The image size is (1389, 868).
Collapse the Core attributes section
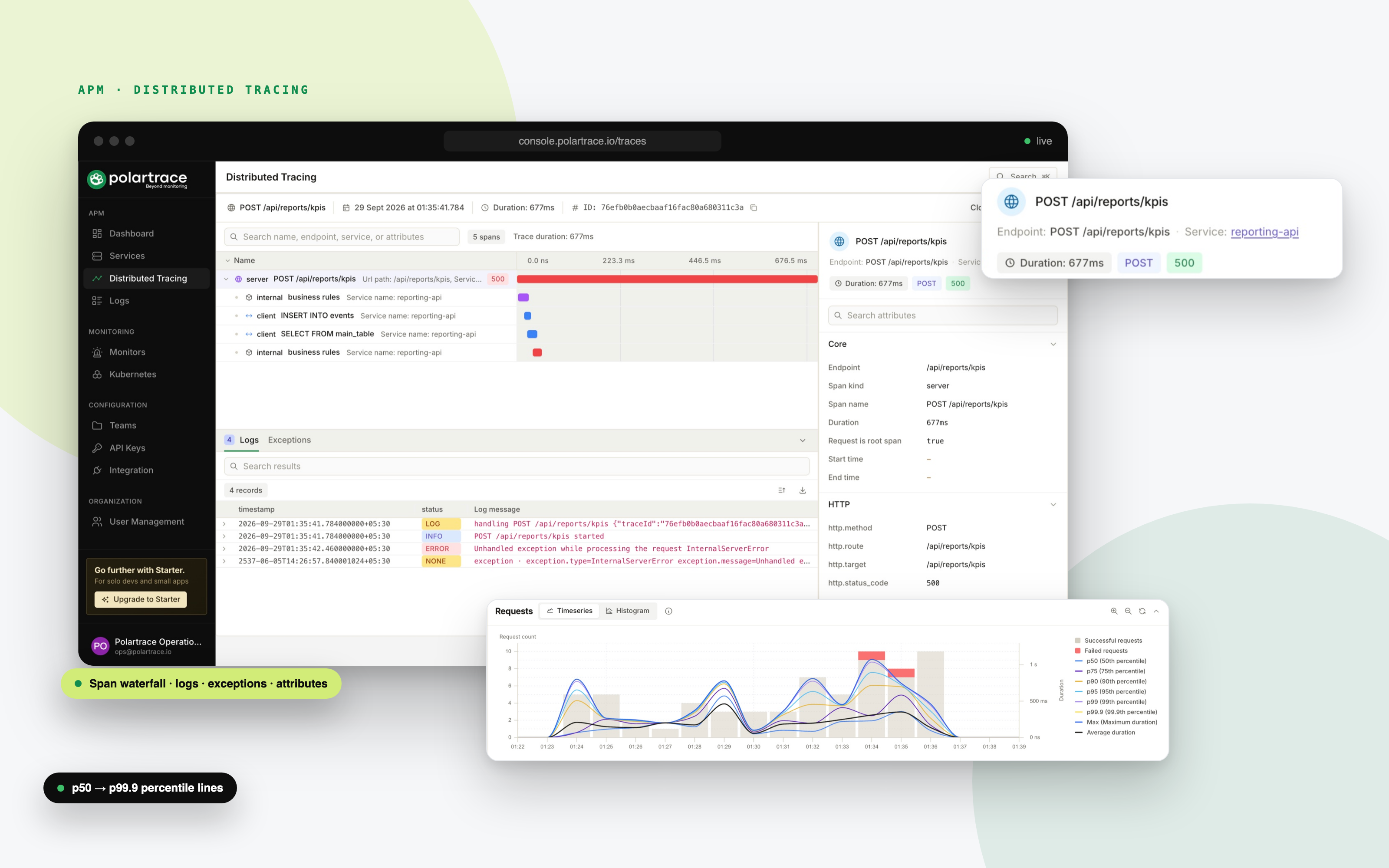1053,345
